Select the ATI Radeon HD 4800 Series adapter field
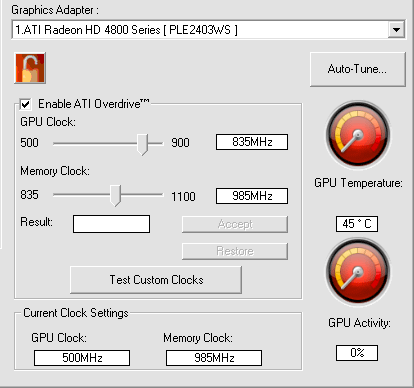The width and height of the screenshot is (414, 388). pos(208,30)
